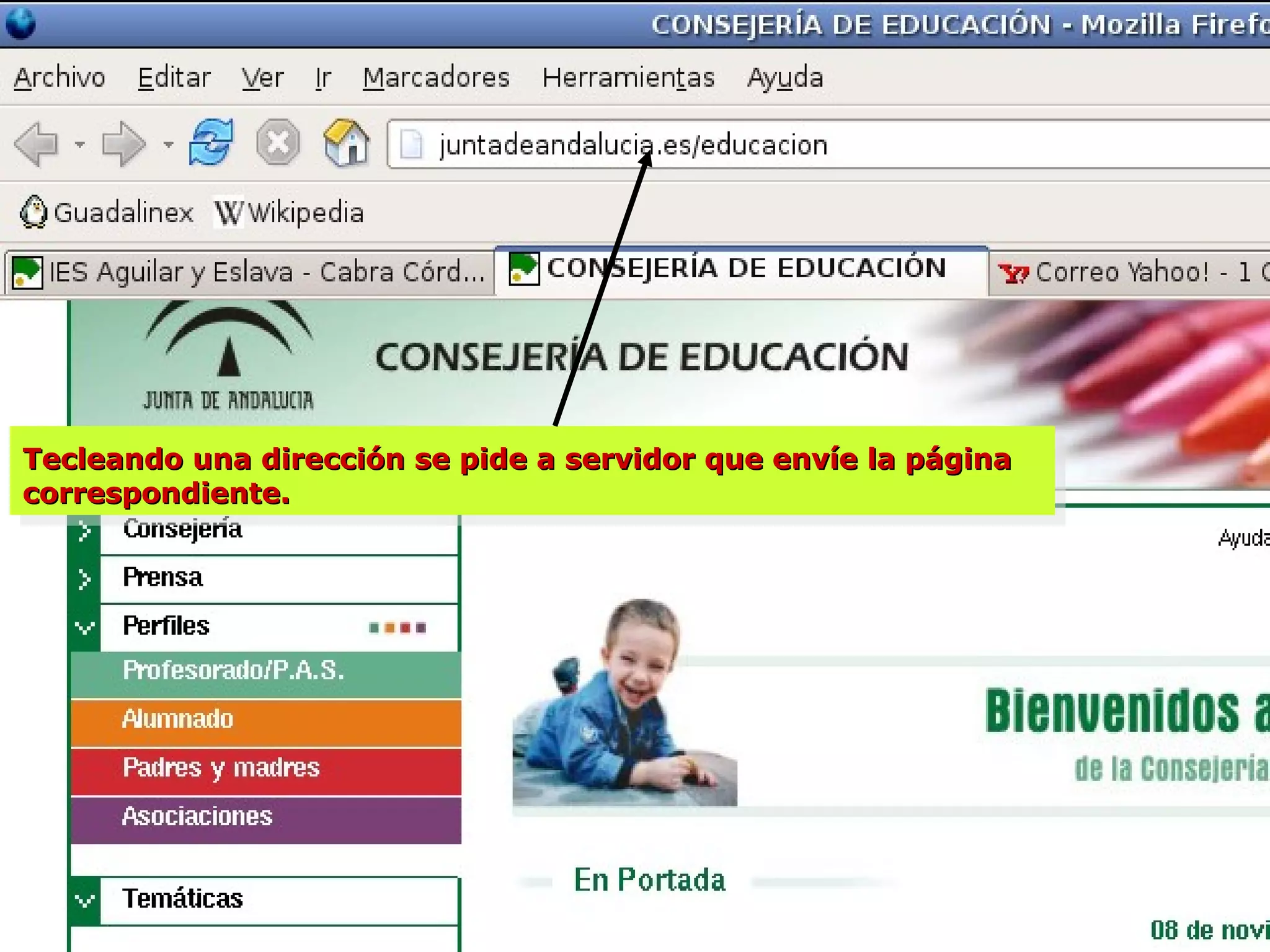This screenshot has width=1270, height=952.
Task: Open the Guadalinex penguin bookmark
Action: (107, 213)
